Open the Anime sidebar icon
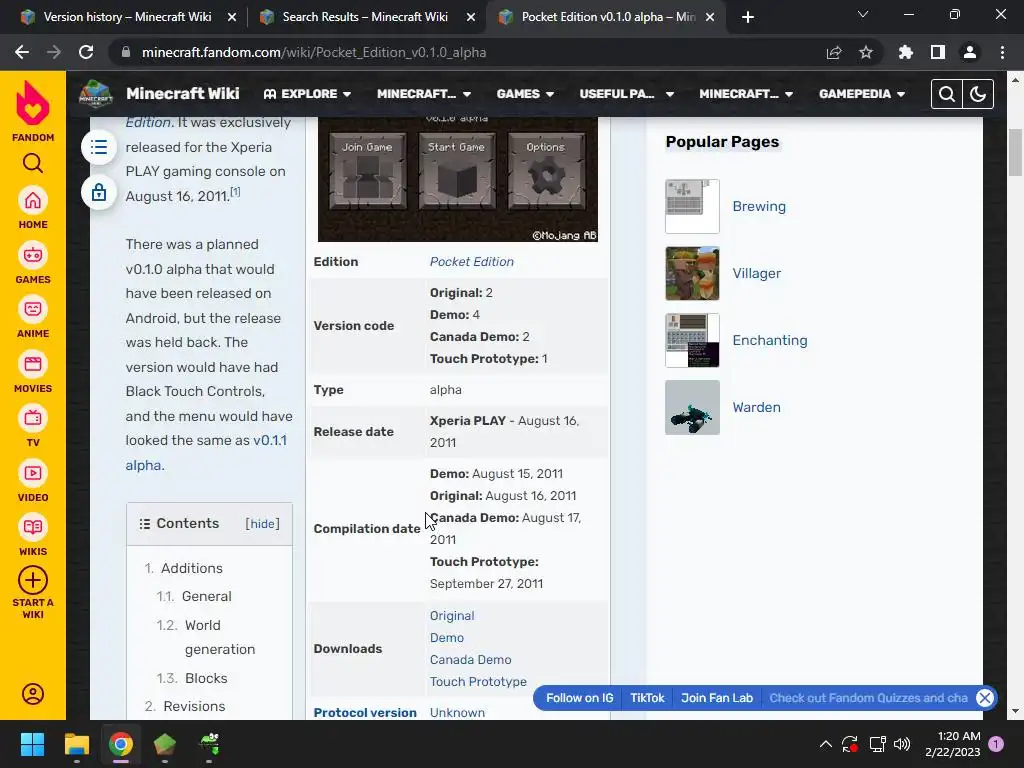The image size is (1024, 768). (x=33, y=309)
